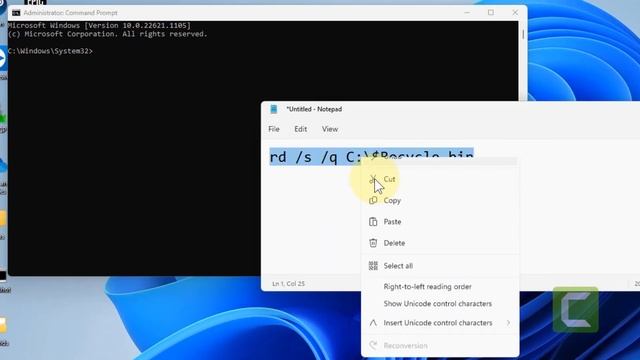Click the Ln 1, Col 25 status text
This screenshot has width=640, height=360.
point(289,284)
